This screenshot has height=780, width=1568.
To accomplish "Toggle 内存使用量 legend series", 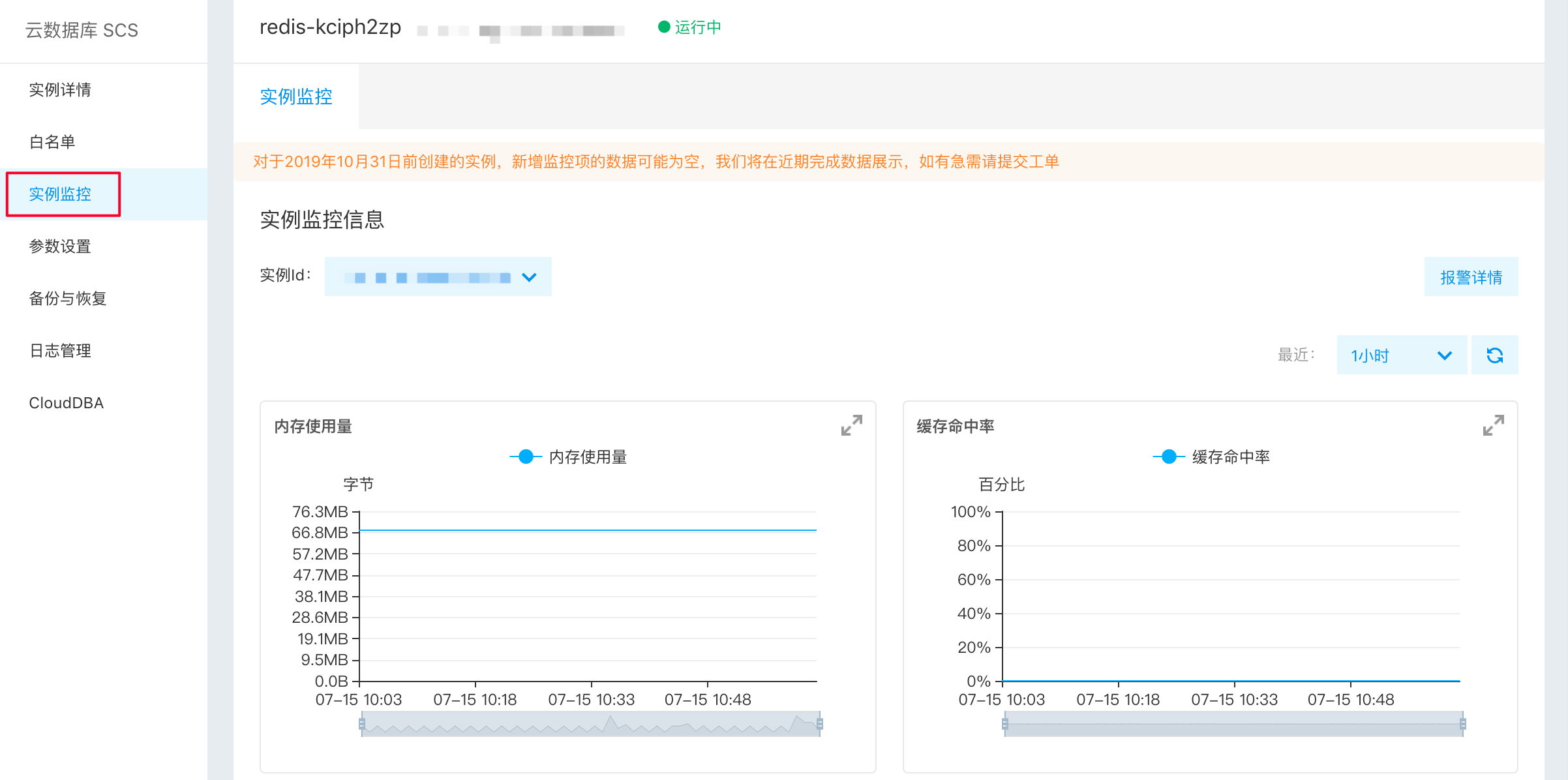I will [568, 457].
